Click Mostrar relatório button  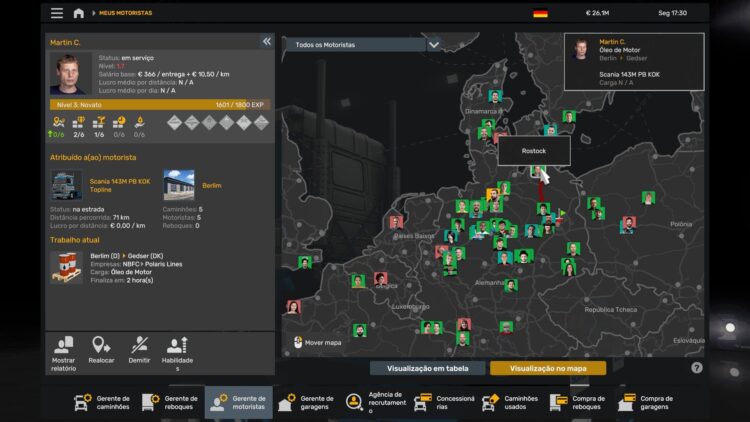tap(64, 354)
